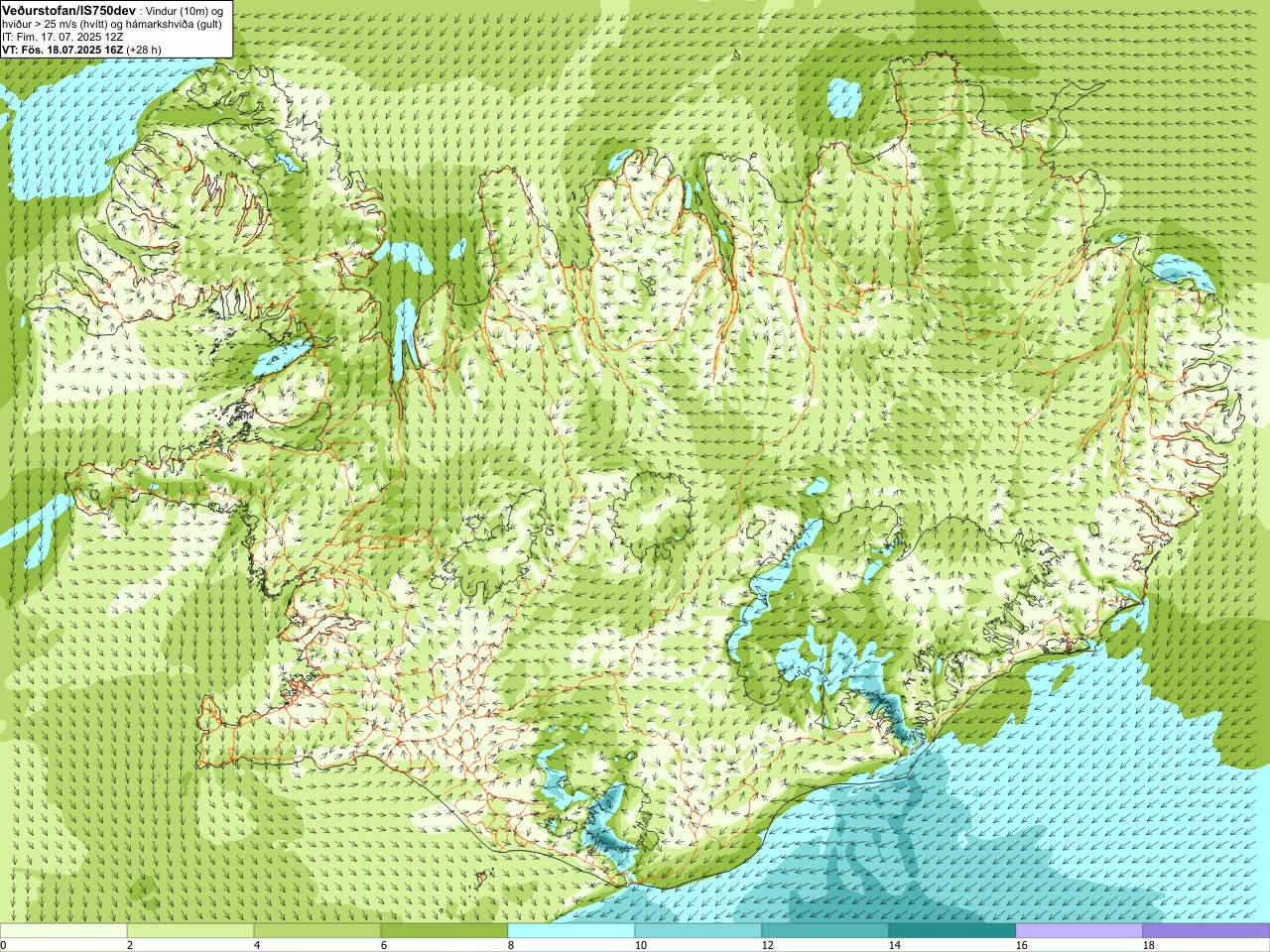Pick the 12–14 m/s teal legend swatch
Screen dimensions: 1270x952
(x=825, y=931)
